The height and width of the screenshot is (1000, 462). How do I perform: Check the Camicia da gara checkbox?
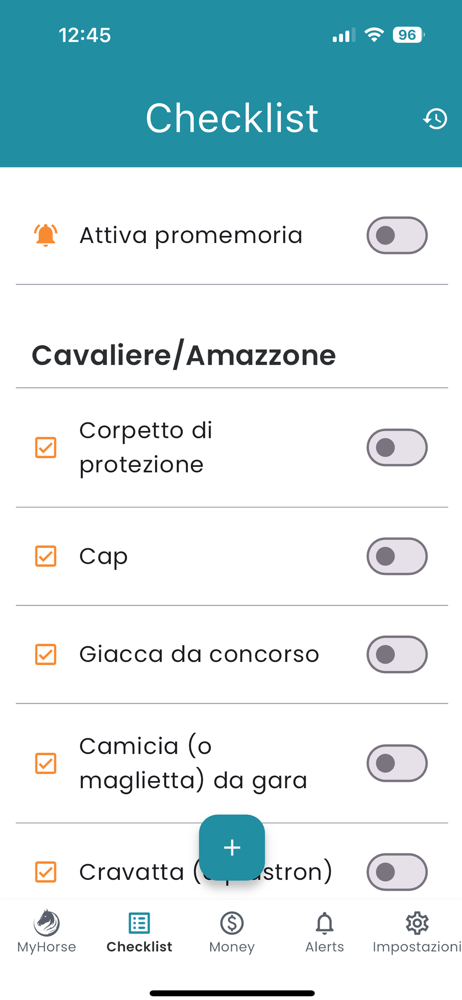pyautogui.click(x=45, y=763)
